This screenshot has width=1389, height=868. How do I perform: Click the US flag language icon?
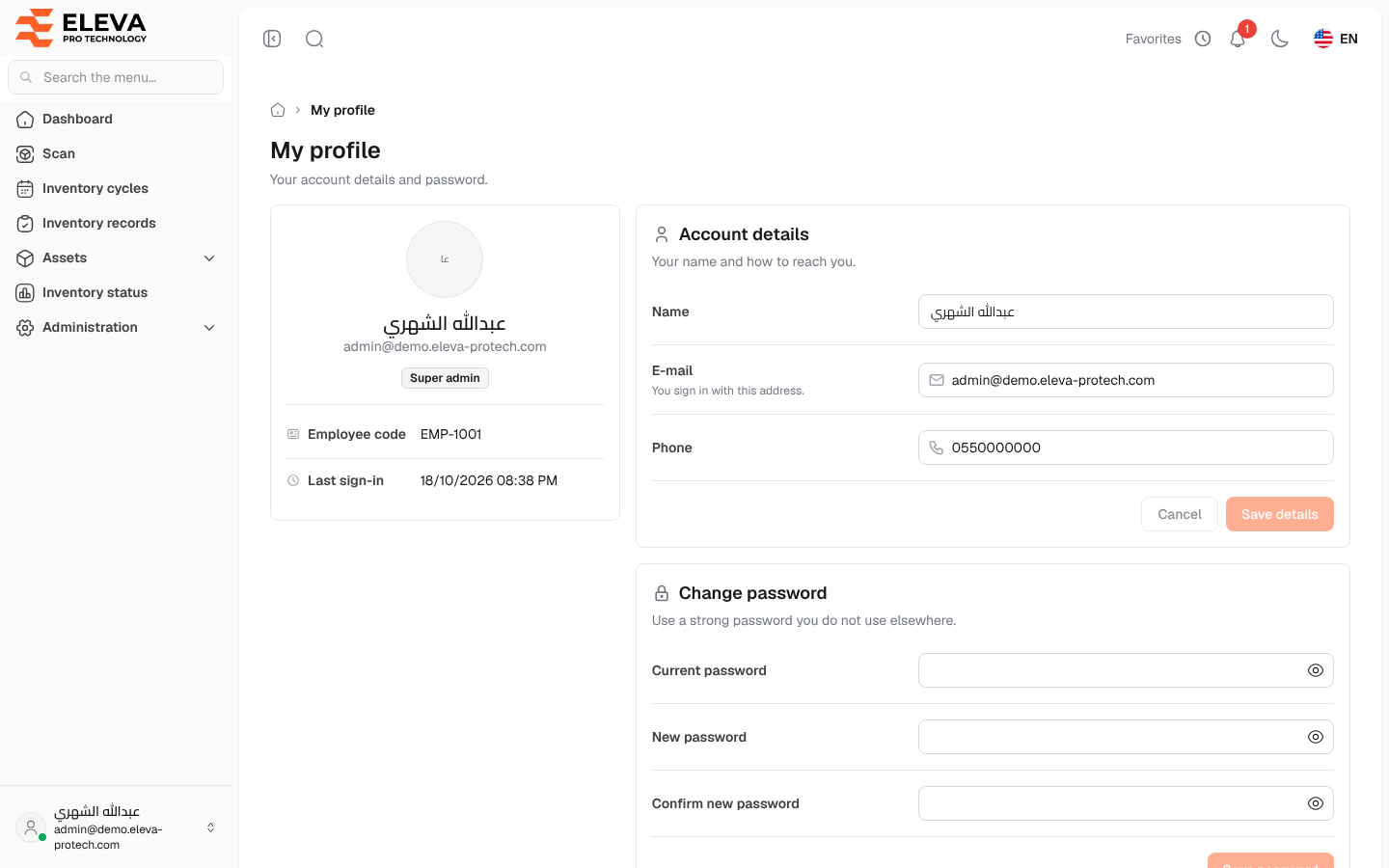(1323, 39)
